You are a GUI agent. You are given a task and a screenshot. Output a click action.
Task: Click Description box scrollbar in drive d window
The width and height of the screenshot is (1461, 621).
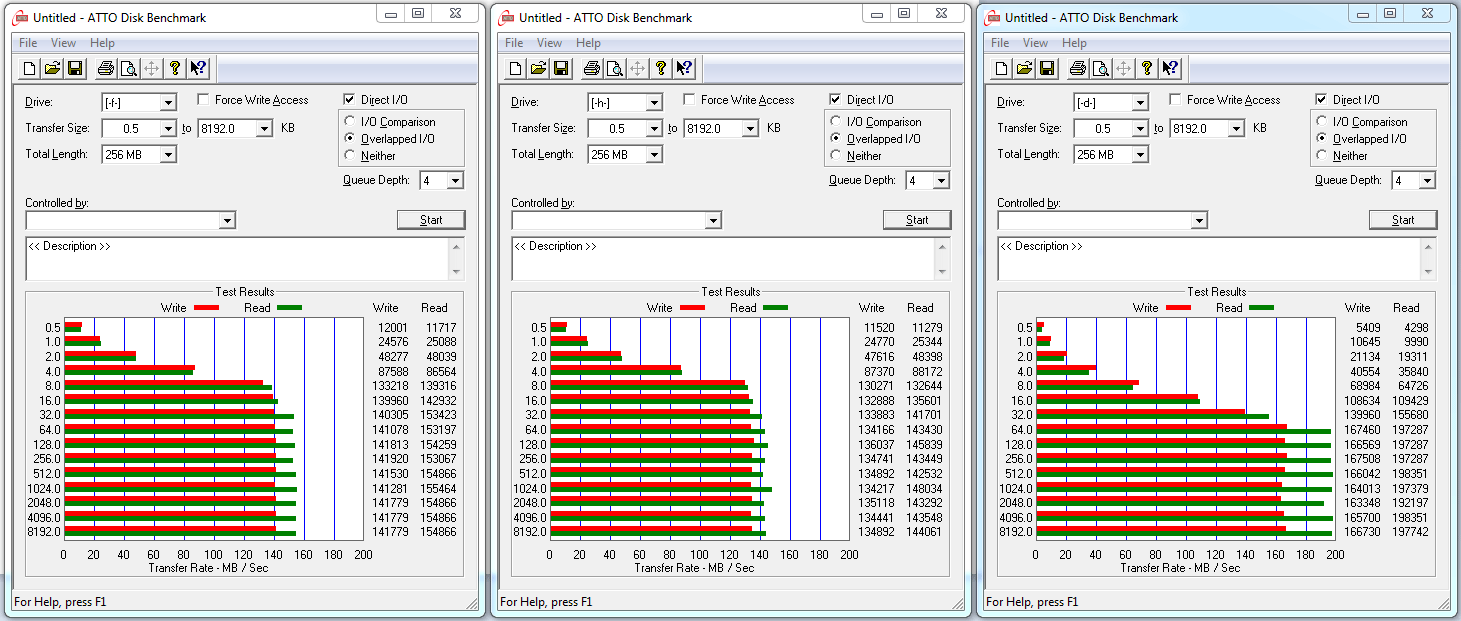tap(1430, 259)
